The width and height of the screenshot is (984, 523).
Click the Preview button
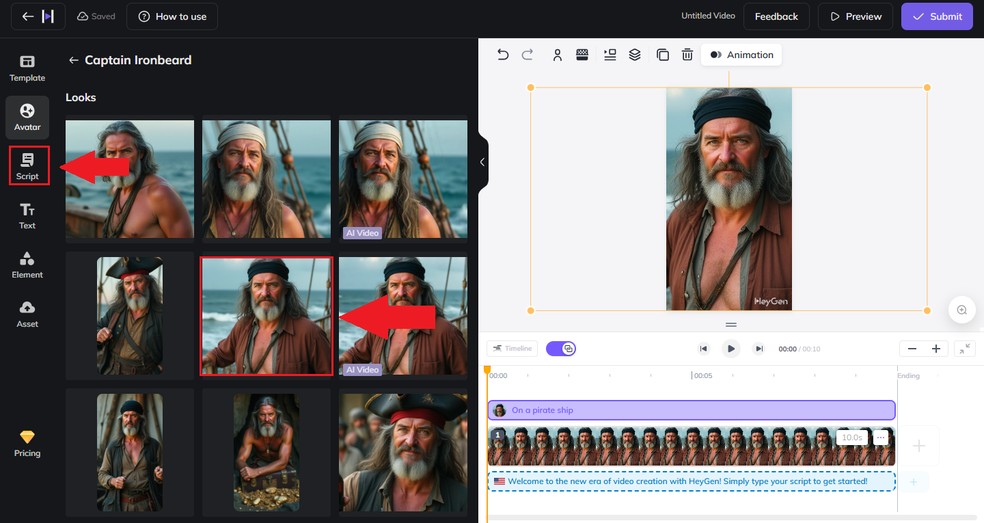coord(855,16)
